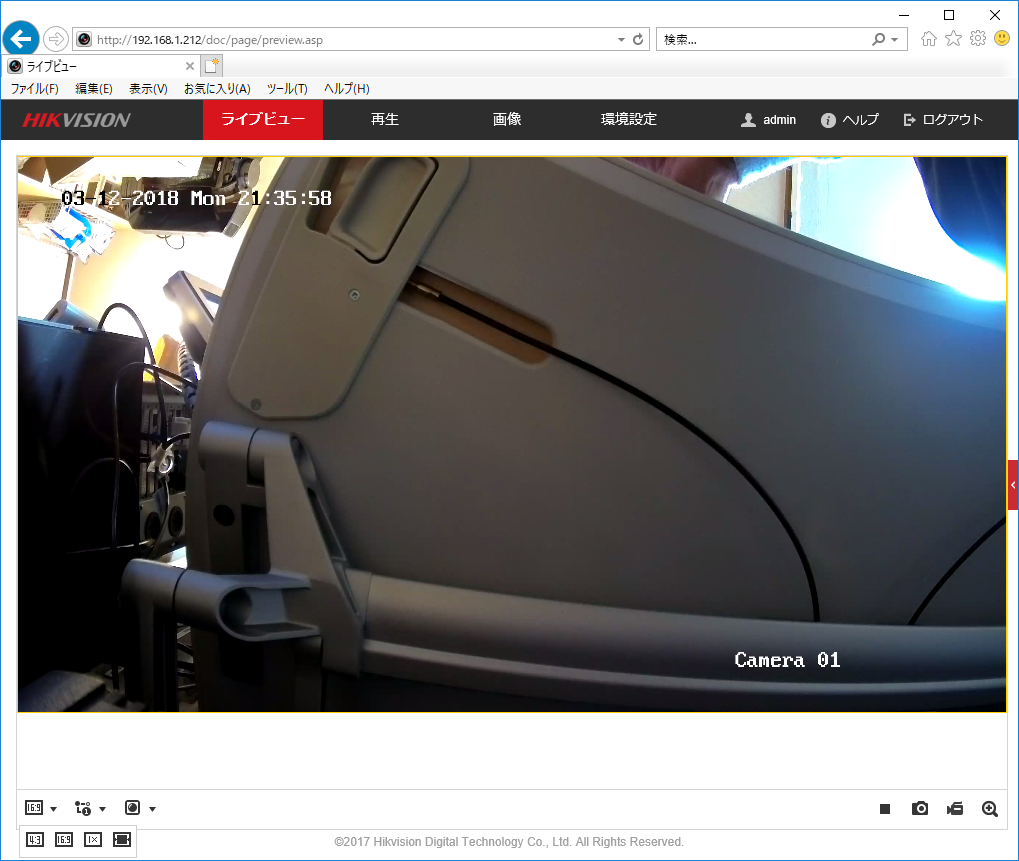Viewport: 1019px width, 861px height.
Task: Open the ヘルプ(H) browser menu
Action: [346, 89]
